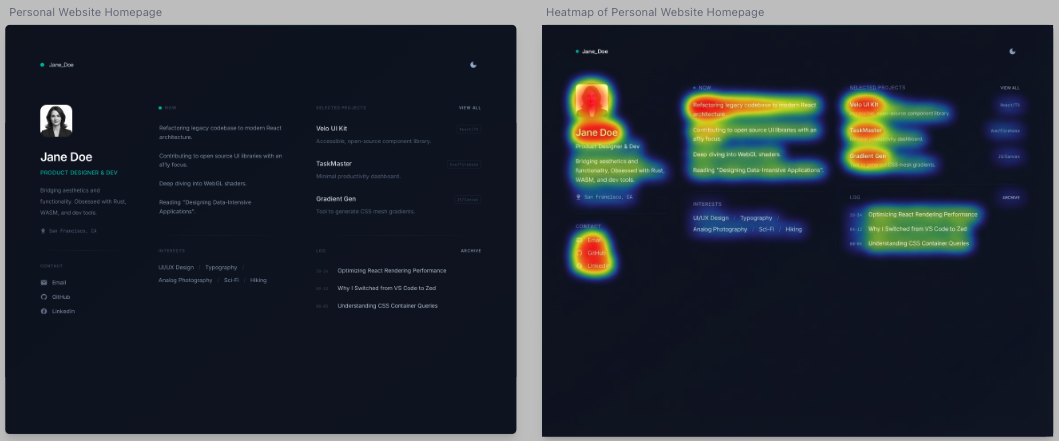Click green dot next to NOW heading in homepage

pyautogui.click(x=160, y=107)
